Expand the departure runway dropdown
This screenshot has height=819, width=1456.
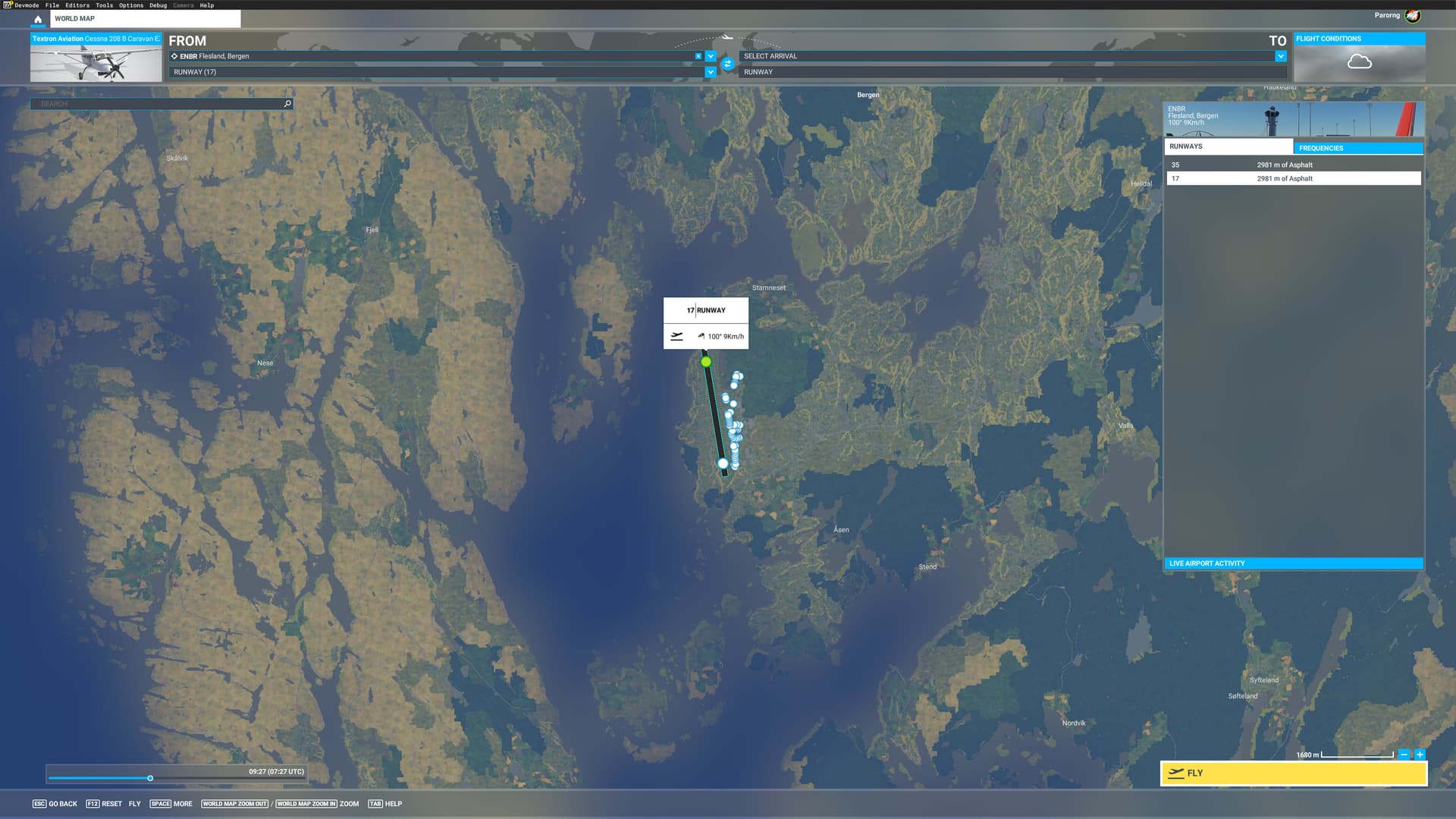tap(711, 72)
